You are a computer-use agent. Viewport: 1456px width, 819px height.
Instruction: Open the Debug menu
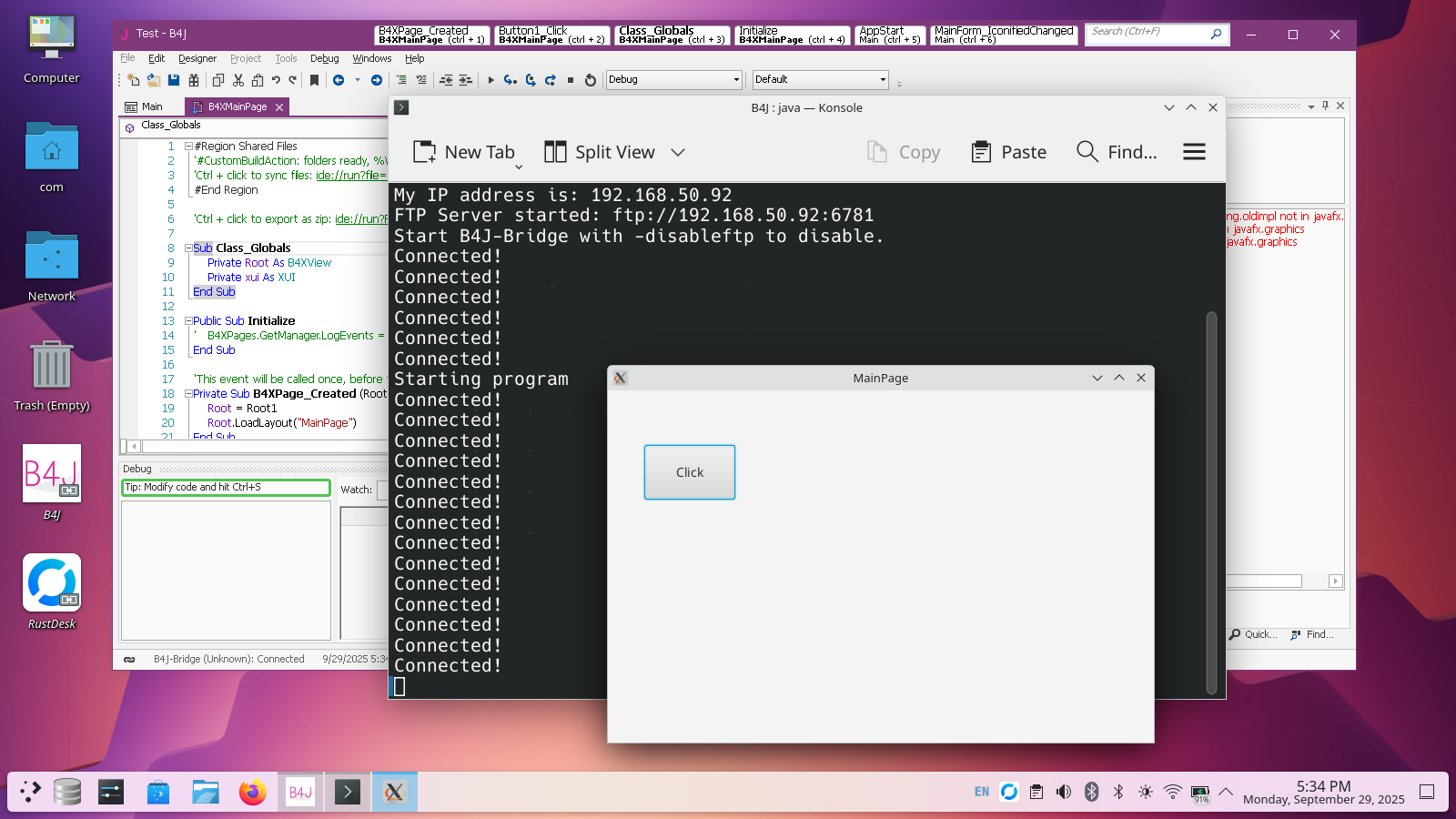point(324,58)
